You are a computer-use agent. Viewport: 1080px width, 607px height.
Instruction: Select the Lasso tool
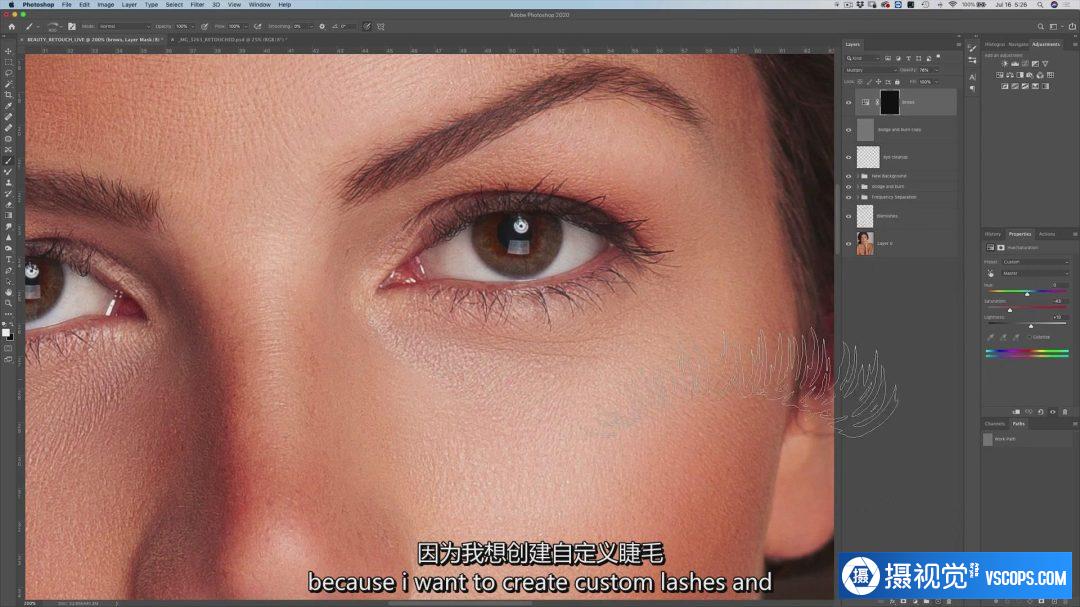point(8,73)
